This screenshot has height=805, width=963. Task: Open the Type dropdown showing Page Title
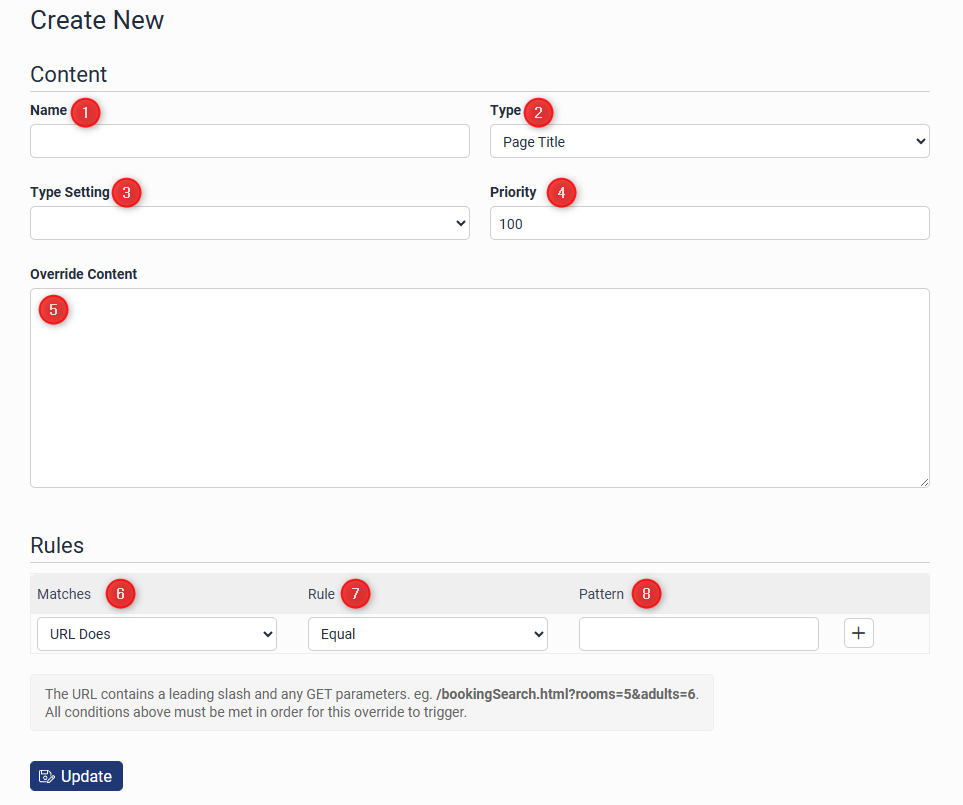click(x=709, y=142)
